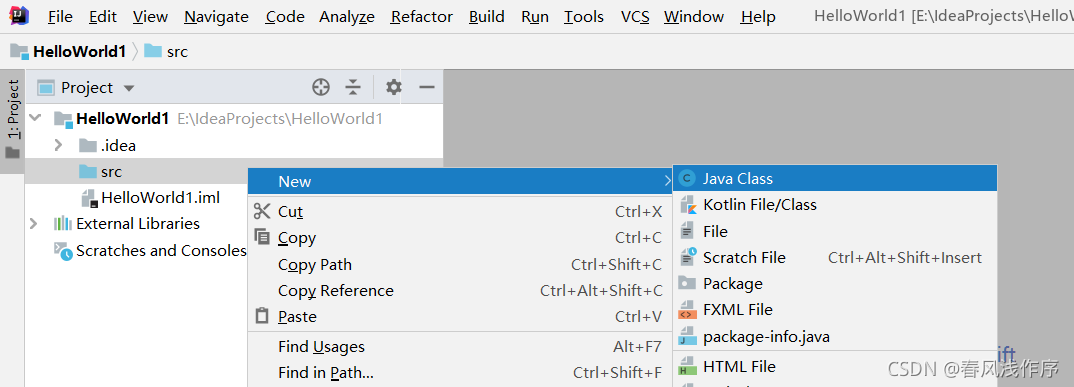Viewport: 1074px width, 387px height.
Task: Expand External Libraries node
Action: tap(33, 223)
